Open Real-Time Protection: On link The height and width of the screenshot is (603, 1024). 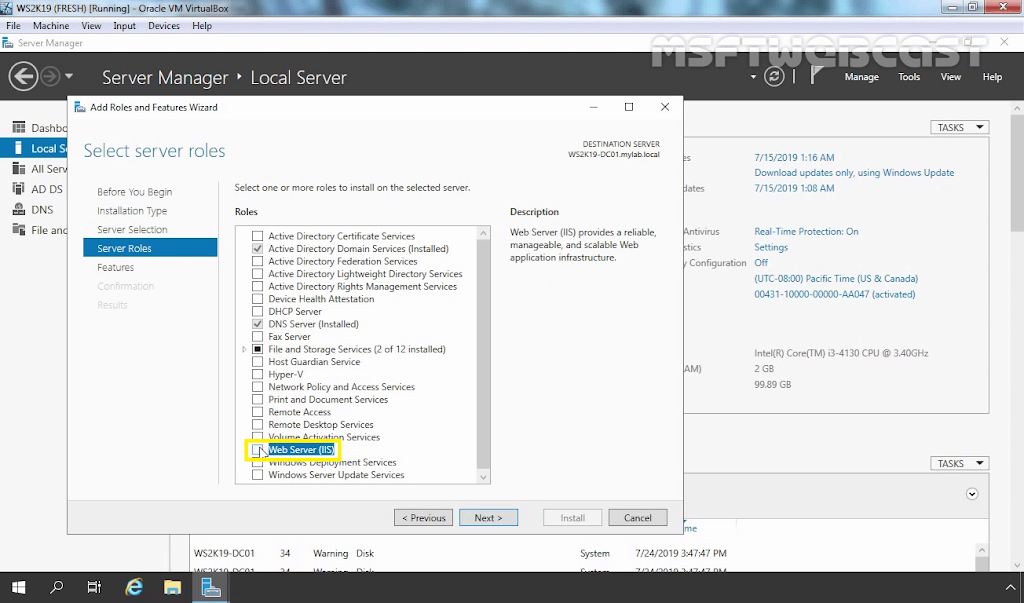807,231
